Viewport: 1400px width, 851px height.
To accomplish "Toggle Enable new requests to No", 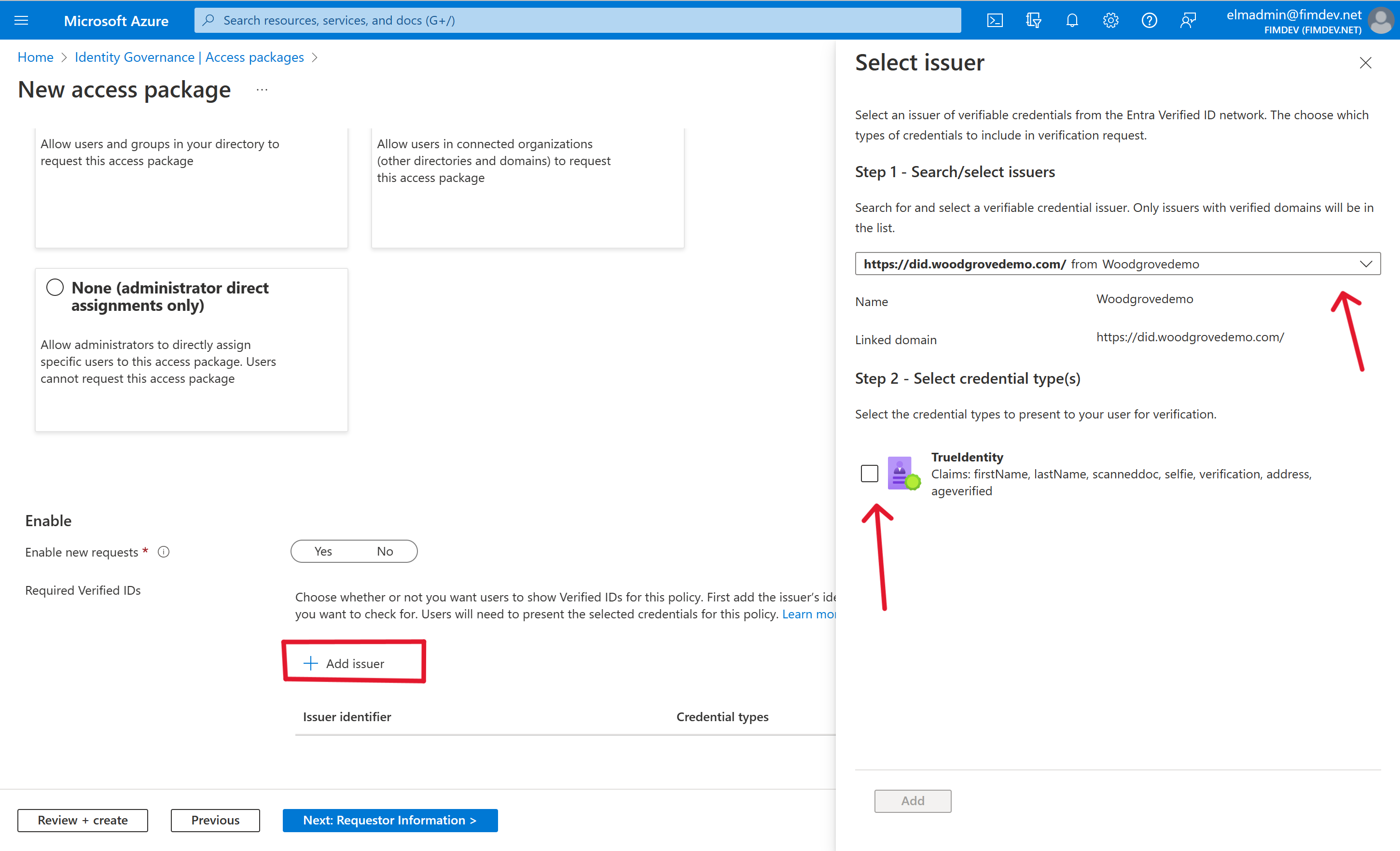I will [x=385, y=551].
